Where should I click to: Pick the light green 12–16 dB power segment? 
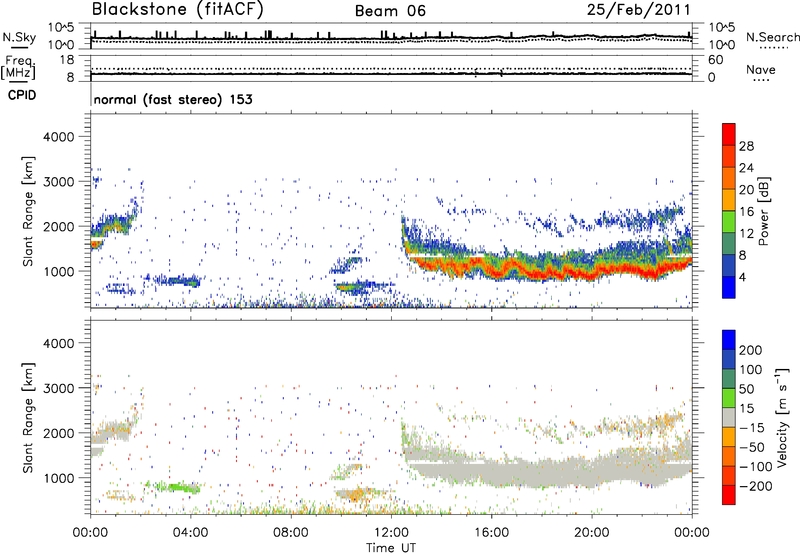click(x=729, y=222)
